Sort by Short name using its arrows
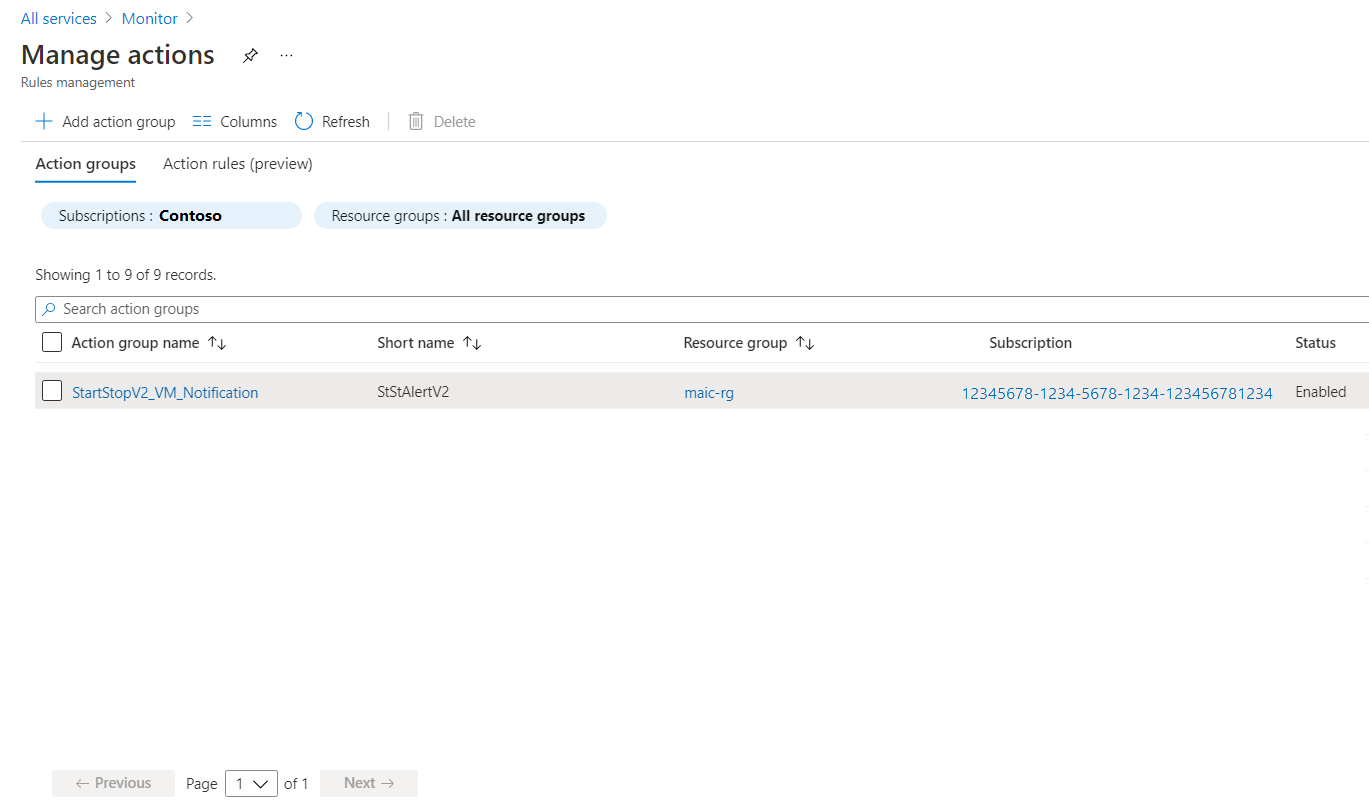Viewport: 1369px width, 810px height. (470, 342)
